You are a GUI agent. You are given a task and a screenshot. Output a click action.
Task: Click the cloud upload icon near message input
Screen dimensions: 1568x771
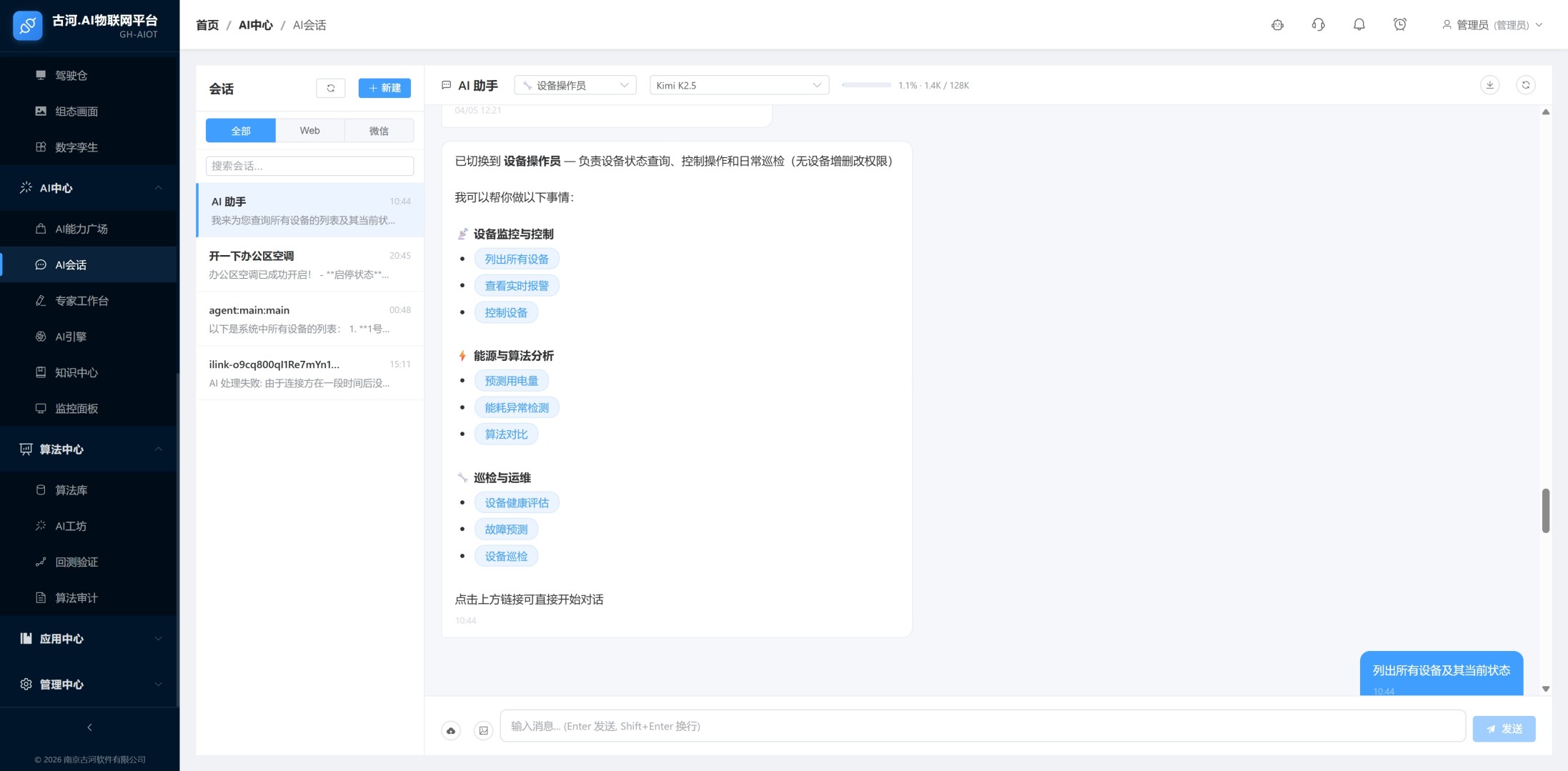[451, 730]
